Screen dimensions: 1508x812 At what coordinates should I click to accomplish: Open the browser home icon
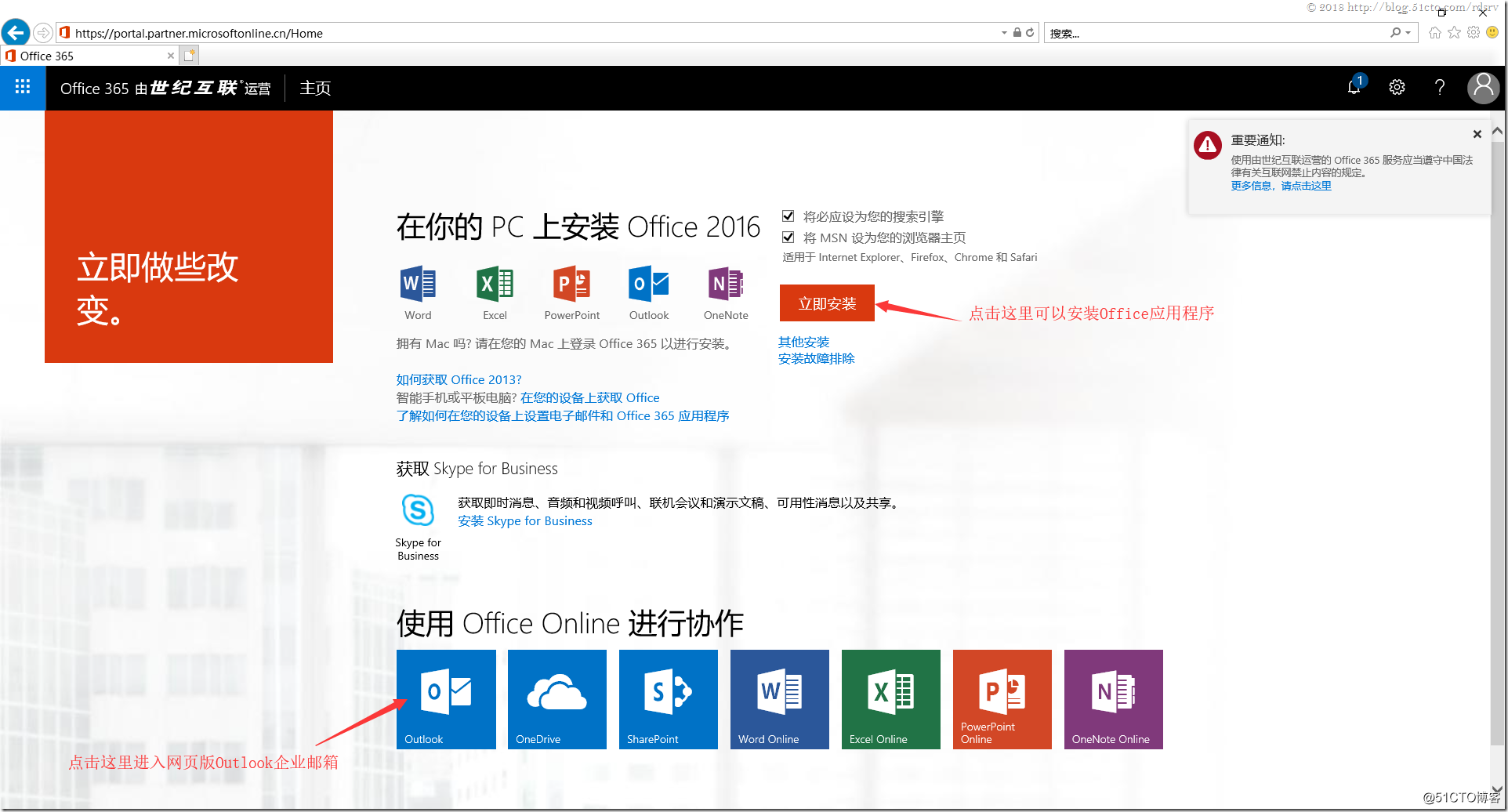coord(1434,33)
